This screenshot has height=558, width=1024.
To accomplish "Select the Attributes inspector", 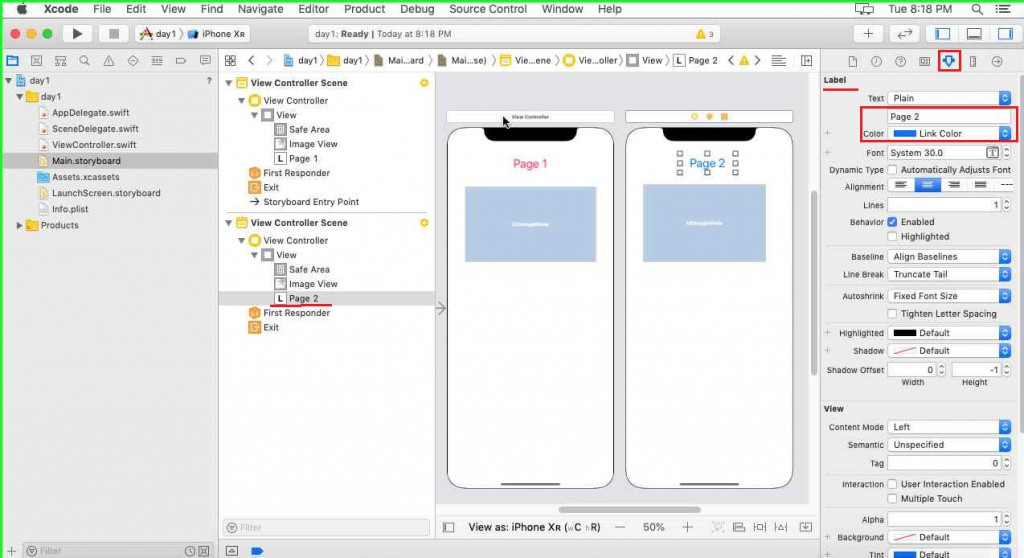I will tap(948, 61).
